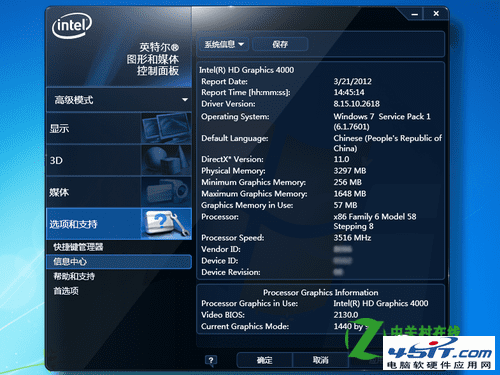Click processor speed '3516 MHz'
500x375 pixels.
pos(352,238)
